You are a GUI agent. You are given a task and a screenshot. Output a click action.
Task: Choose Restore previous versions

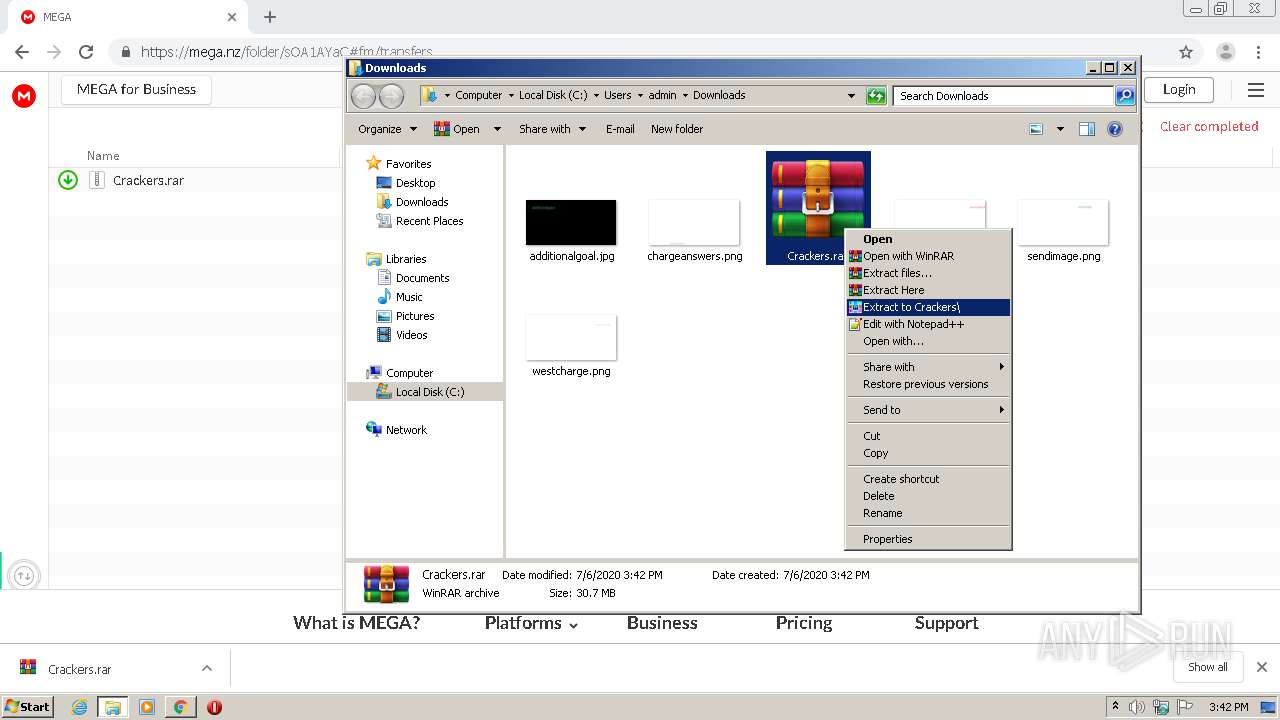tap(928, 384)
